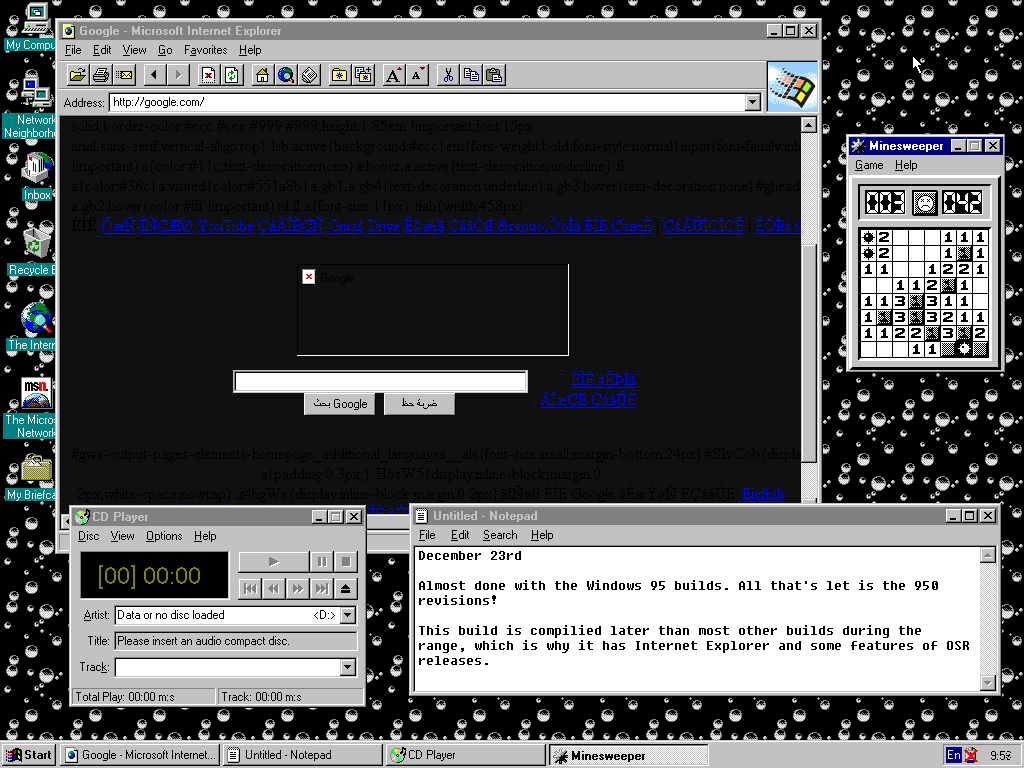
Task: Follow the English language link
Action: [762, 494]
